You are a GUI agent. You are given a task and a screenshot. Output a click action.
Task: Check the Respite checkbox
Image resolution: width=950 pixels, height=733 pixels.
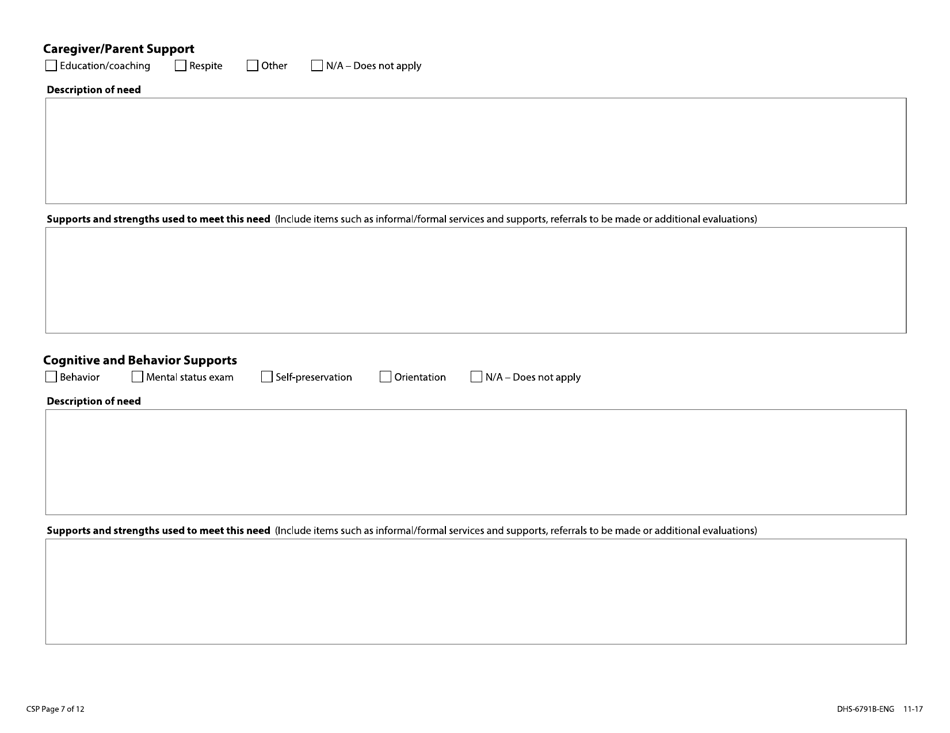[181, 65]
